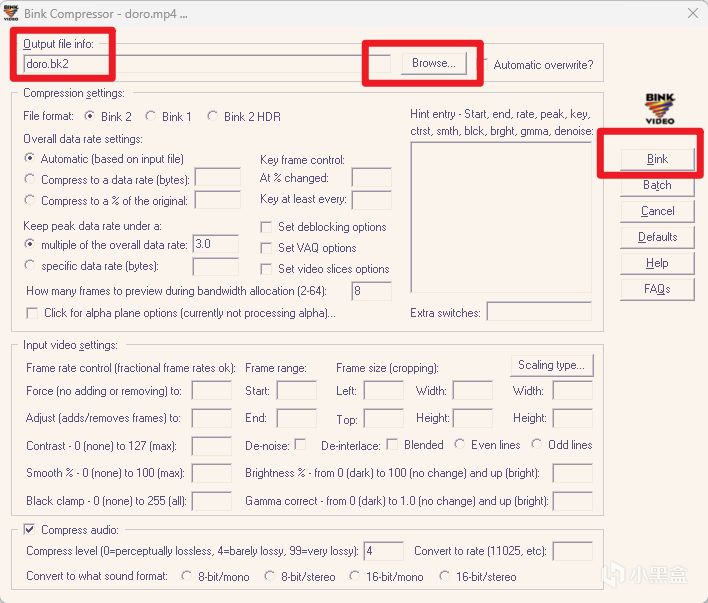Click the audio Compress level field showing 4
Viewport: 708px width, 603px height.
tap(384, 551)
